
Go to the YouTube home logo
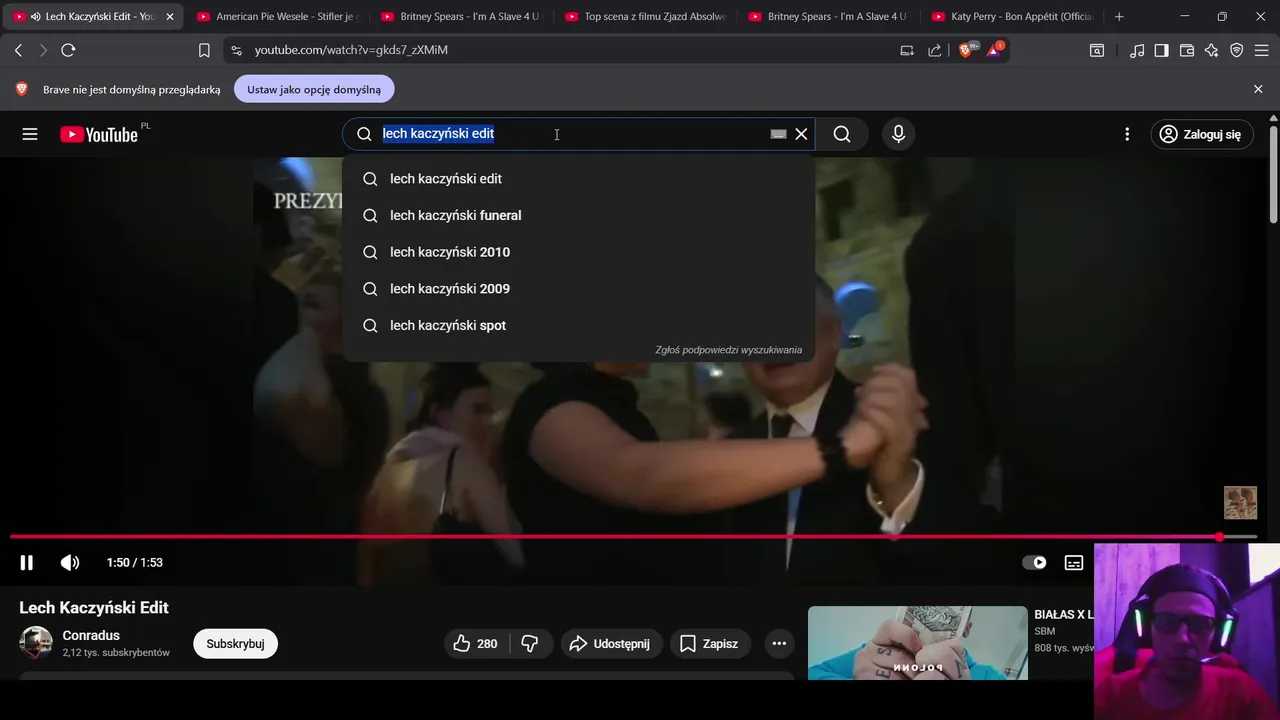click(99, 134)
